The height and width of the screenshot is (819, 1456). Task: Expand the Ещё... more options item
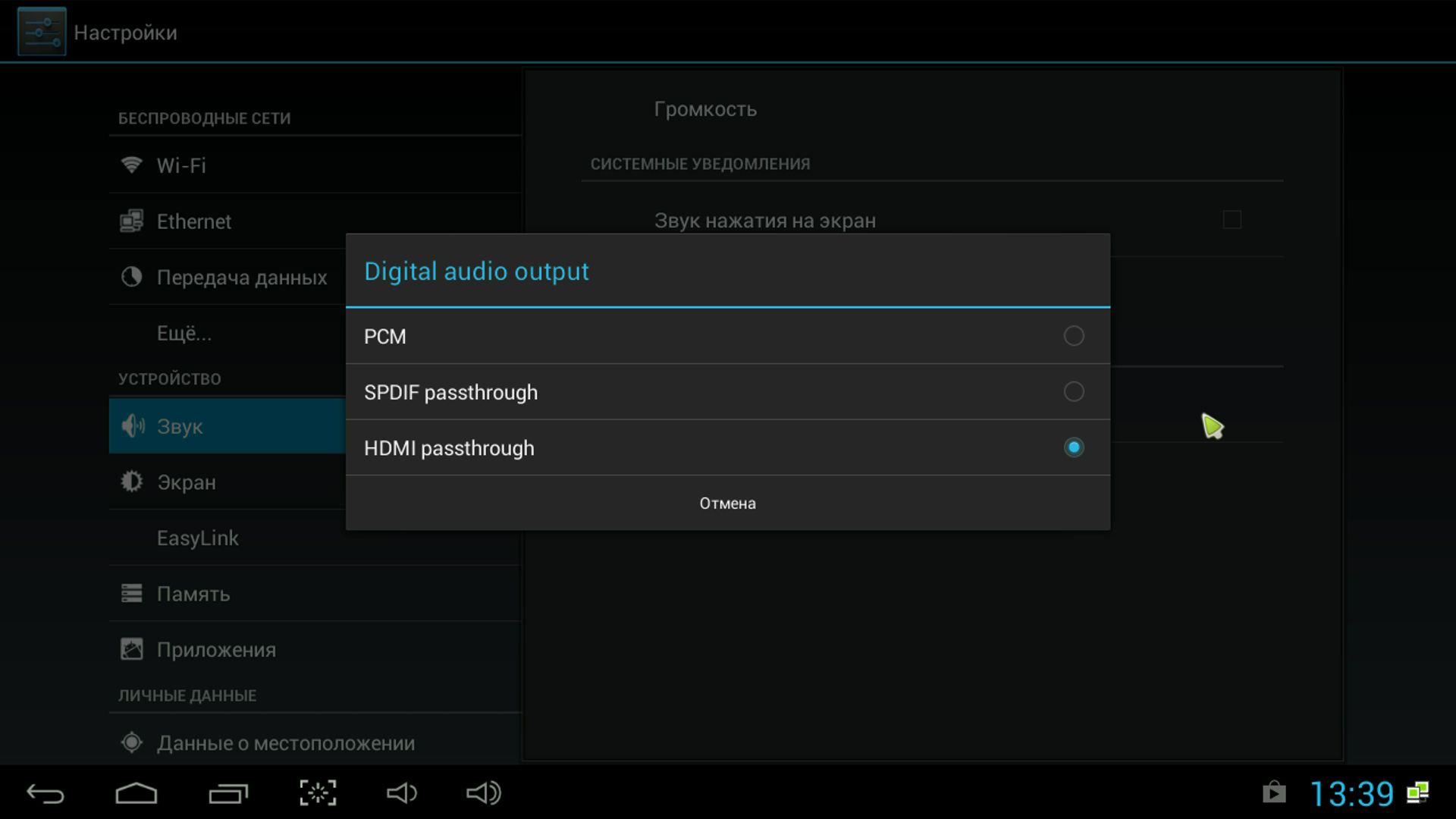pyautogui.click(x=184, y=334)
